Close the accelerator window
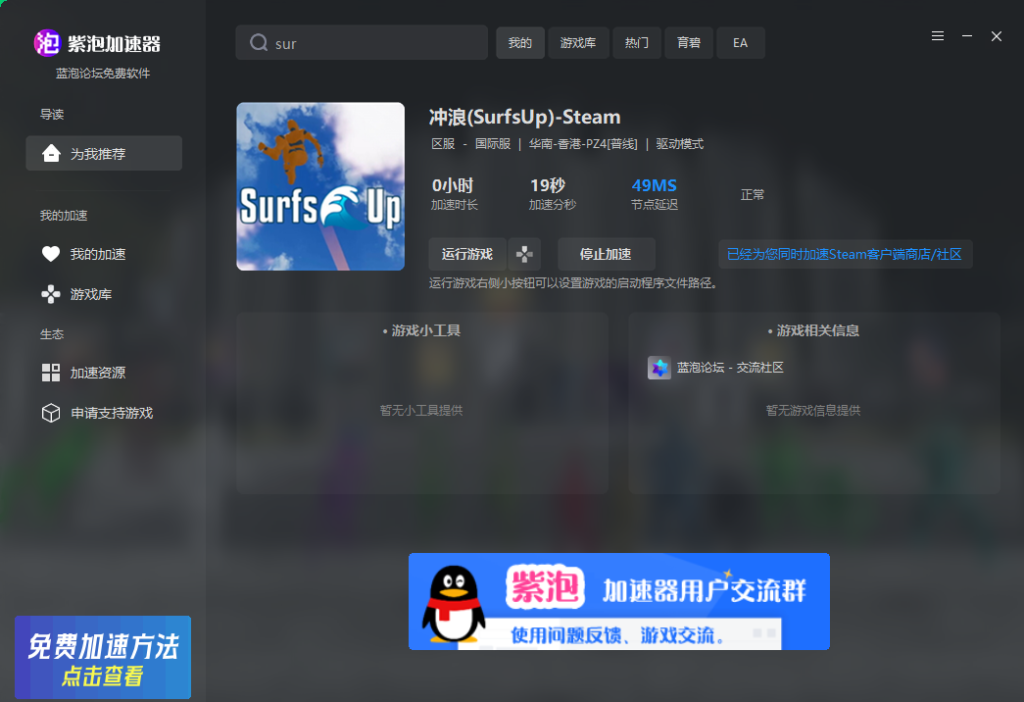Viewport: 1024px width, 702px height. (x=996, y=36)
